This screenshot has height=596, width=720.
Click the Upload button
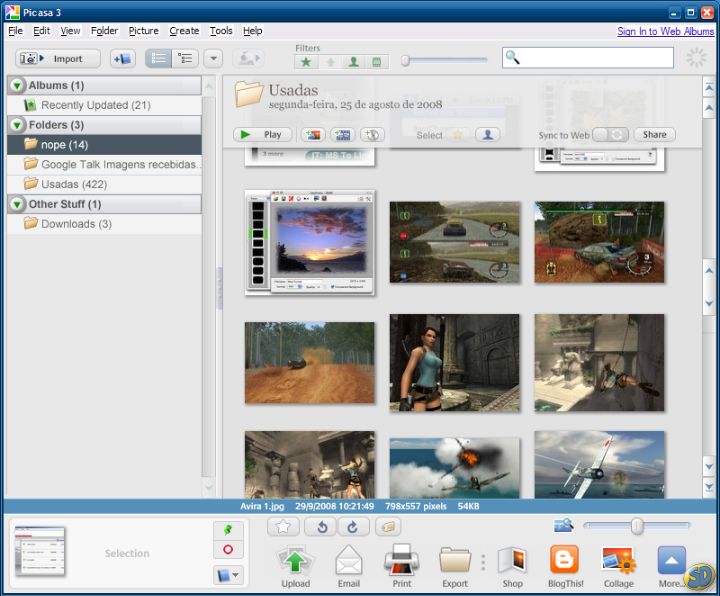(x=295, y=566)
